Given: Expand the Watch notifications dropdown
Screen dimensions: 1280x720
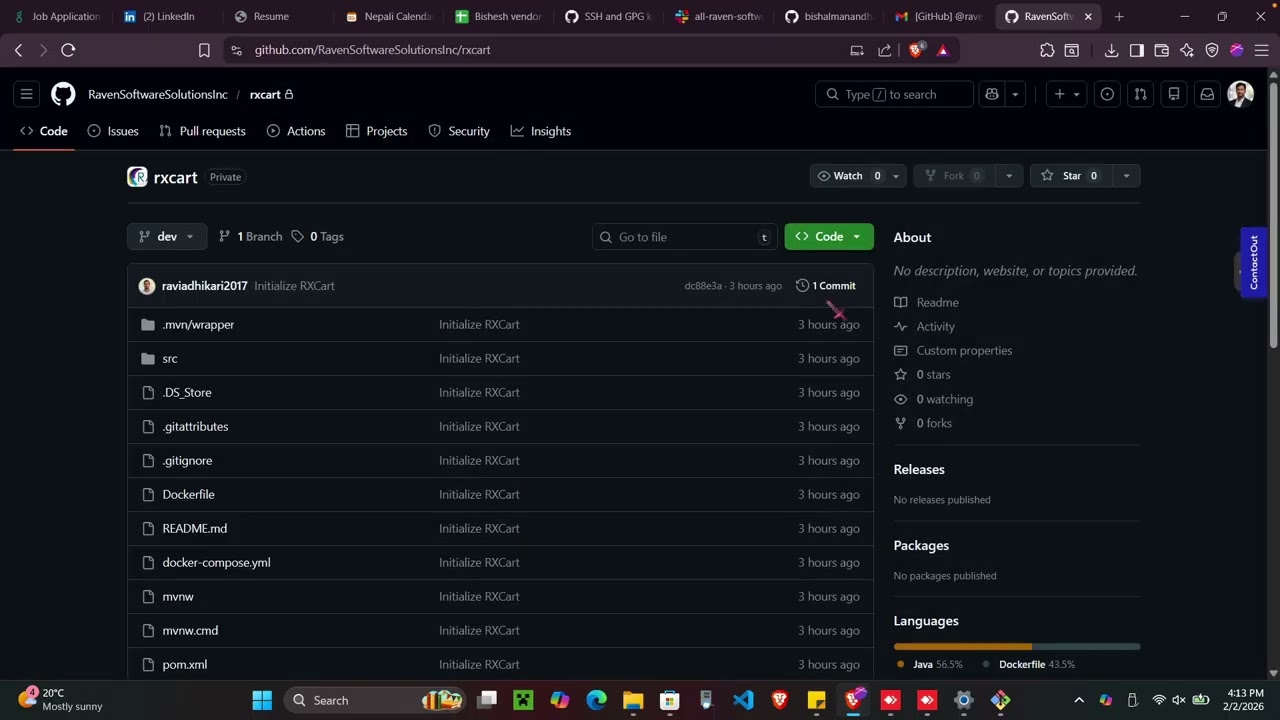Looking at the screenshot, I should 896,176.
